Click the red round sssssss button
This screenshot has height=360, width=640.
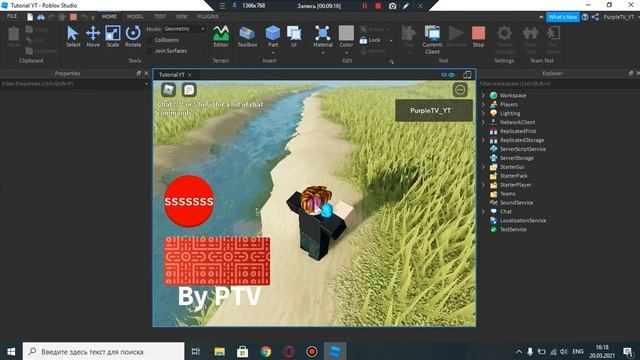189,201
